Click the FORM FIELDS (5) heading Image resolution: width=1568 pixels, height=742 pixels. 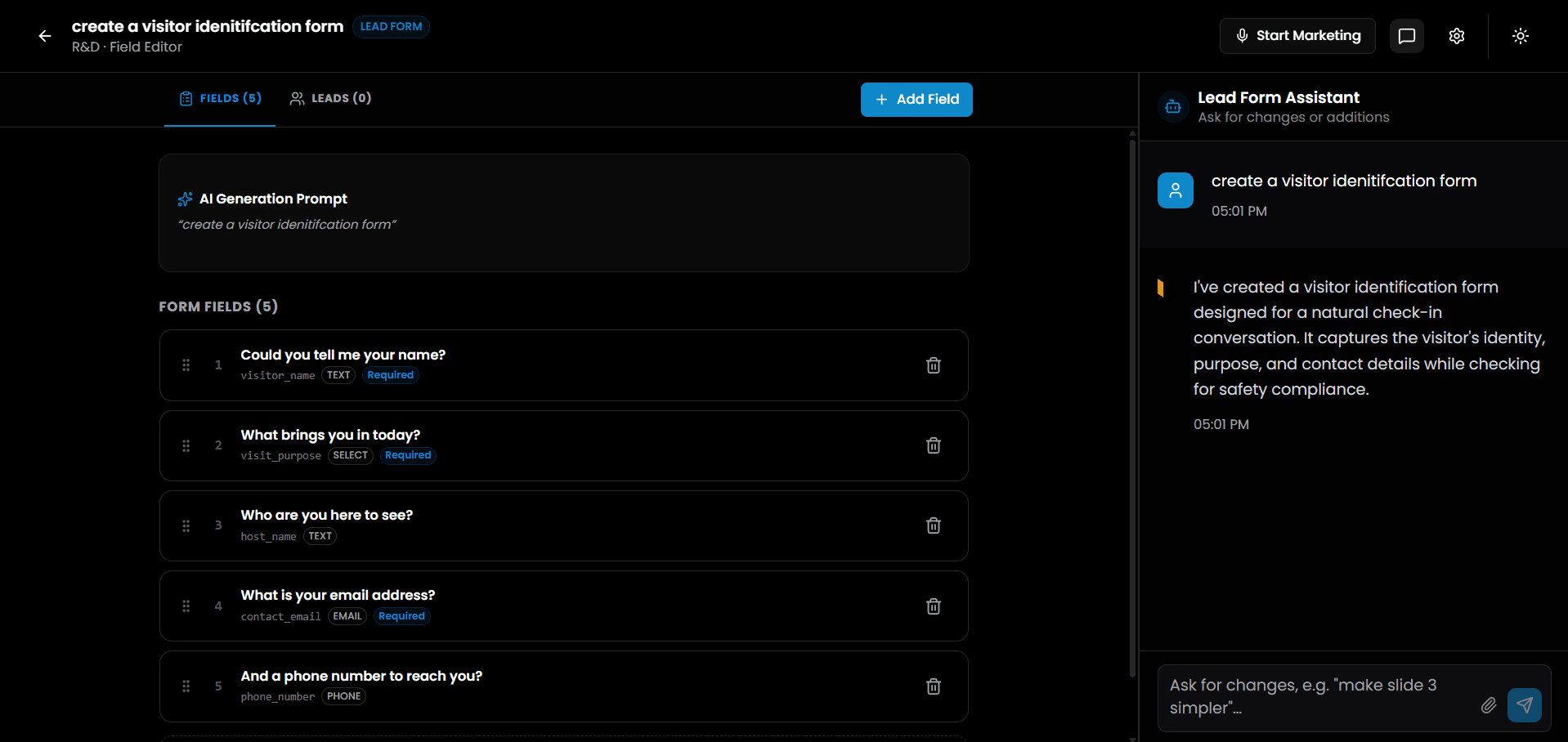[218, 306]
